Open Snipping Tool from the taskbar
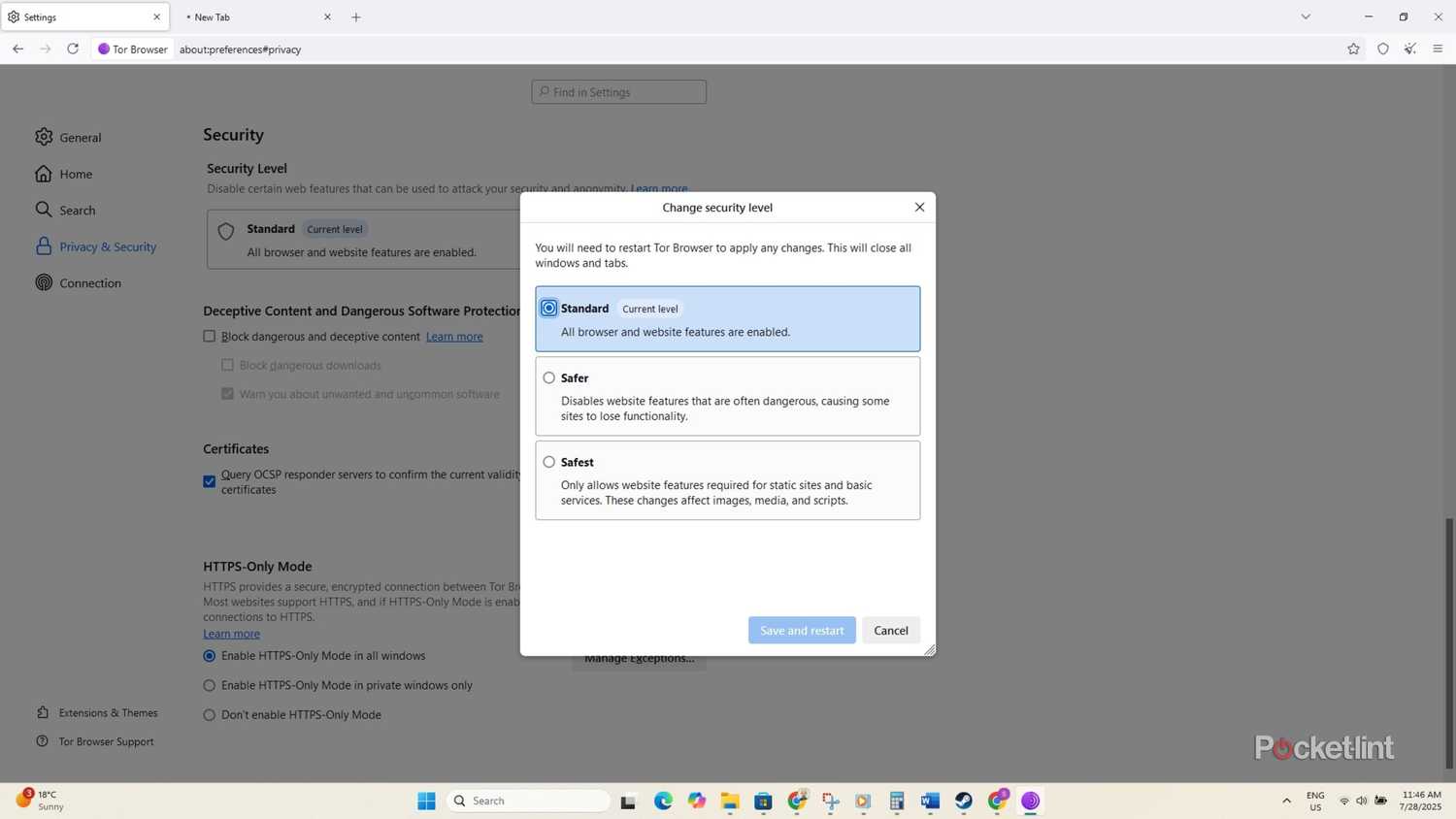The height and width of the screenshot is (819, 1456). click(831, 801)
